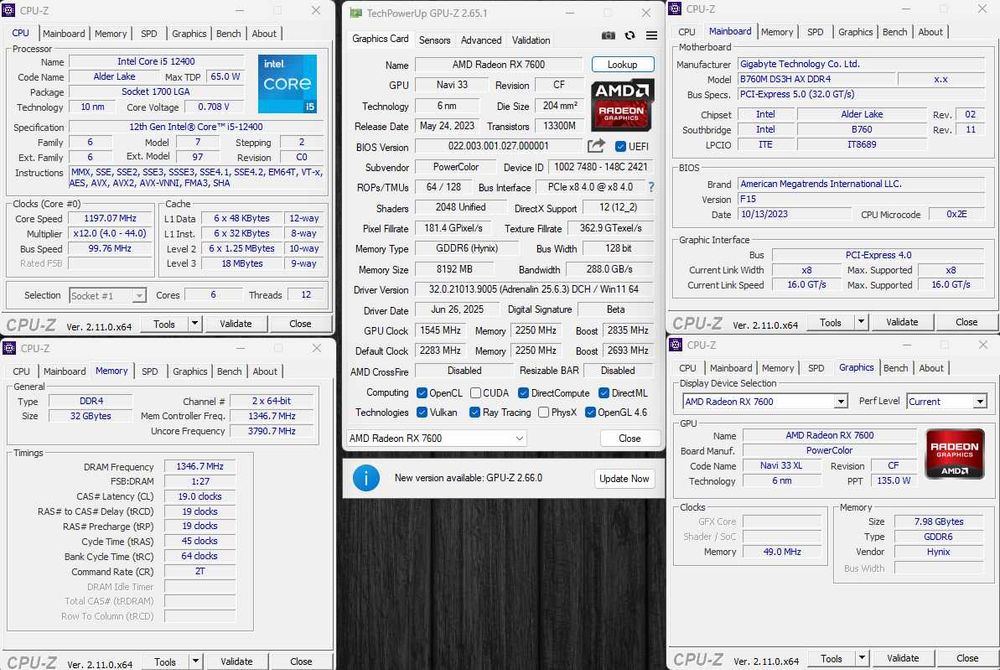Image resolution: width=1000 pixels, height=670 pixels.
Task: Toggle the UEFI checkbox
Action: click(x=621, y=147)
